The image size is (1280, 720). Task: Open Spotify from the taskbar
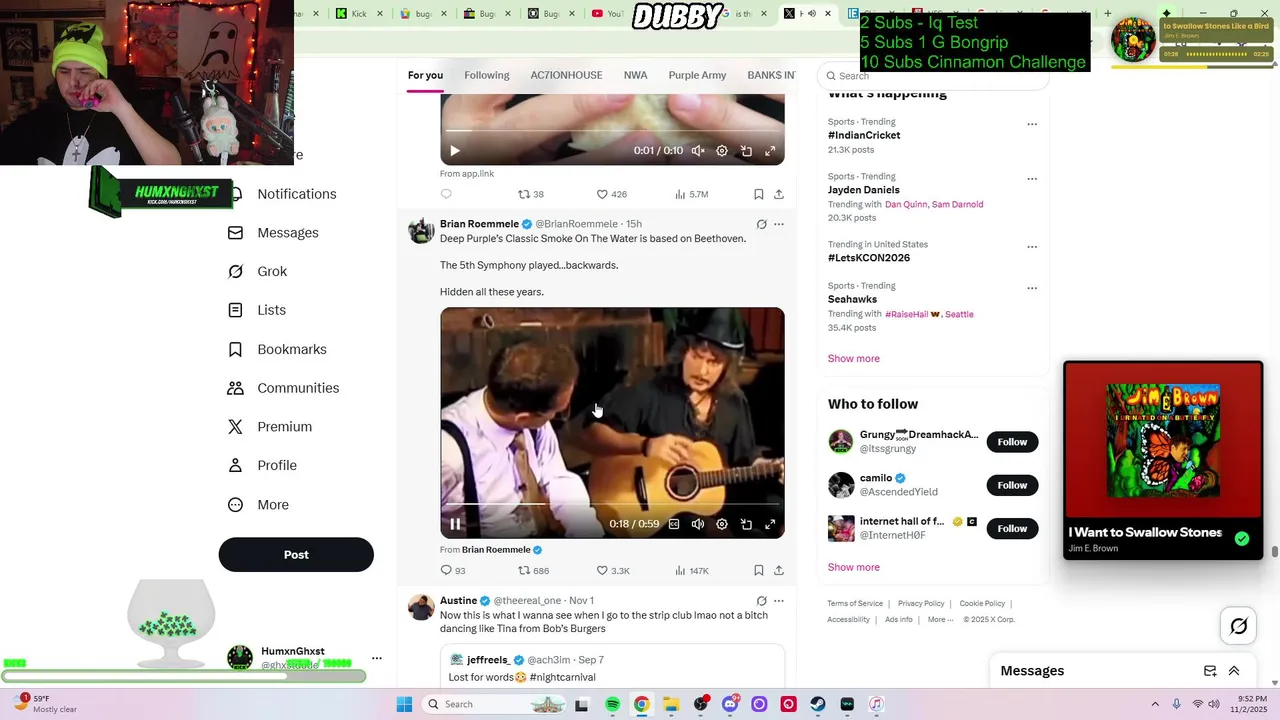[x=613, y=704]
